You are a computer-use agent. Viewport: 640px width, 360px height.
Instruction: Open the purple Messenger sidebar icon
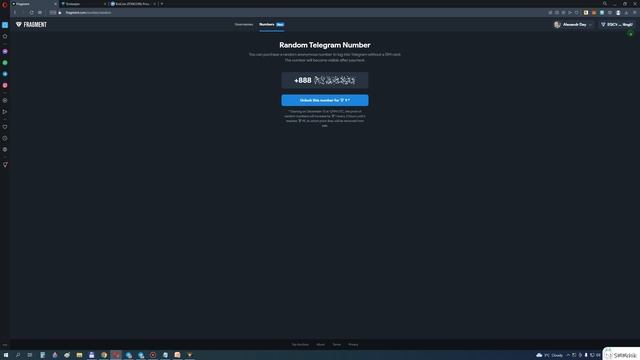(x=5, y=51)
